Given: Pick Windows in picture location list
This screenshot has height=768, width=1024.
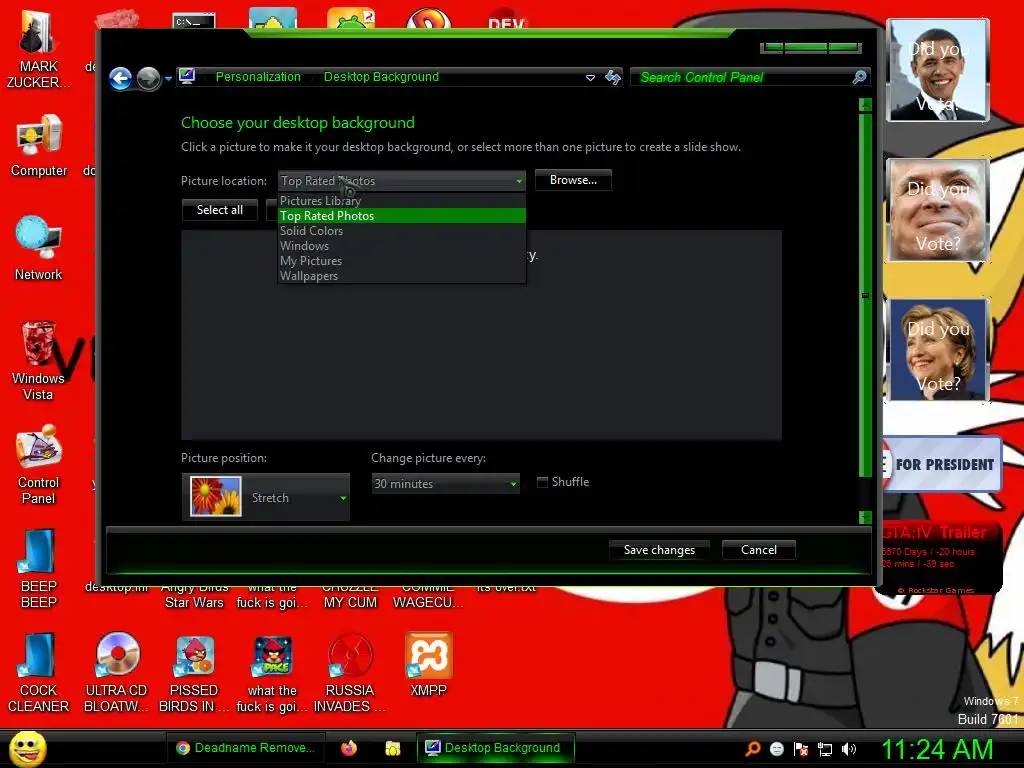Looking at the screenshot, I should pyautogui.click(x=402, y=246).
